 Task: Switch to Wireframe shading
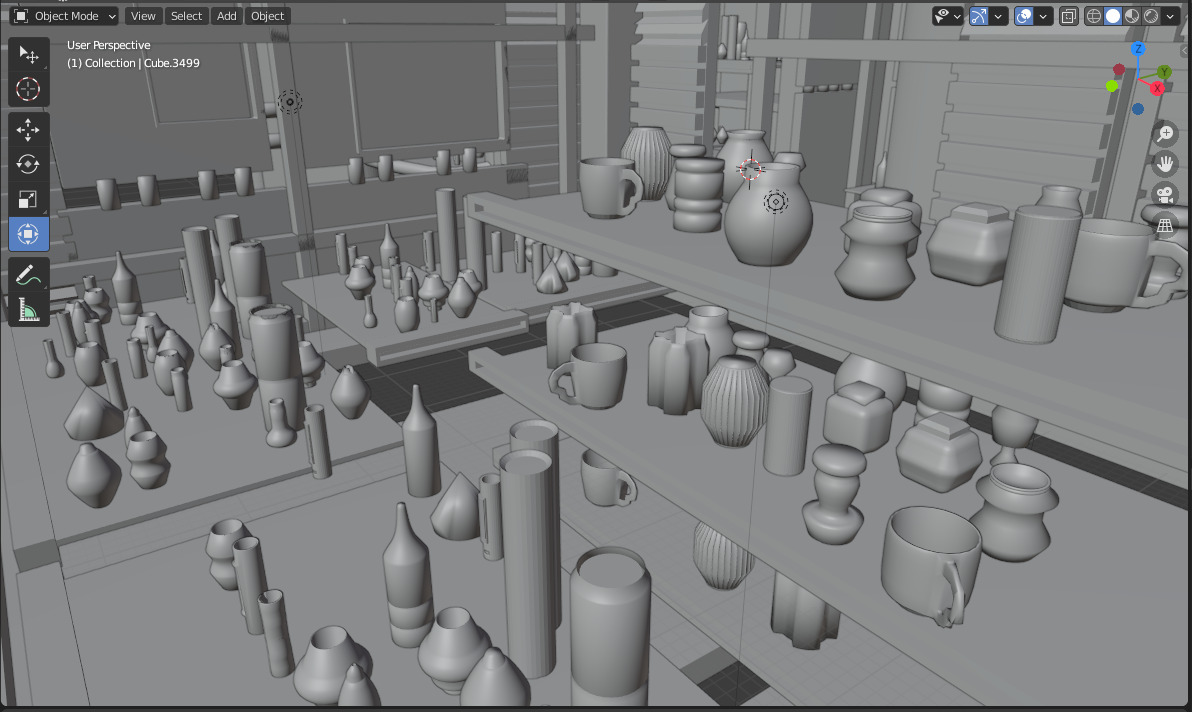(1093, 16)
